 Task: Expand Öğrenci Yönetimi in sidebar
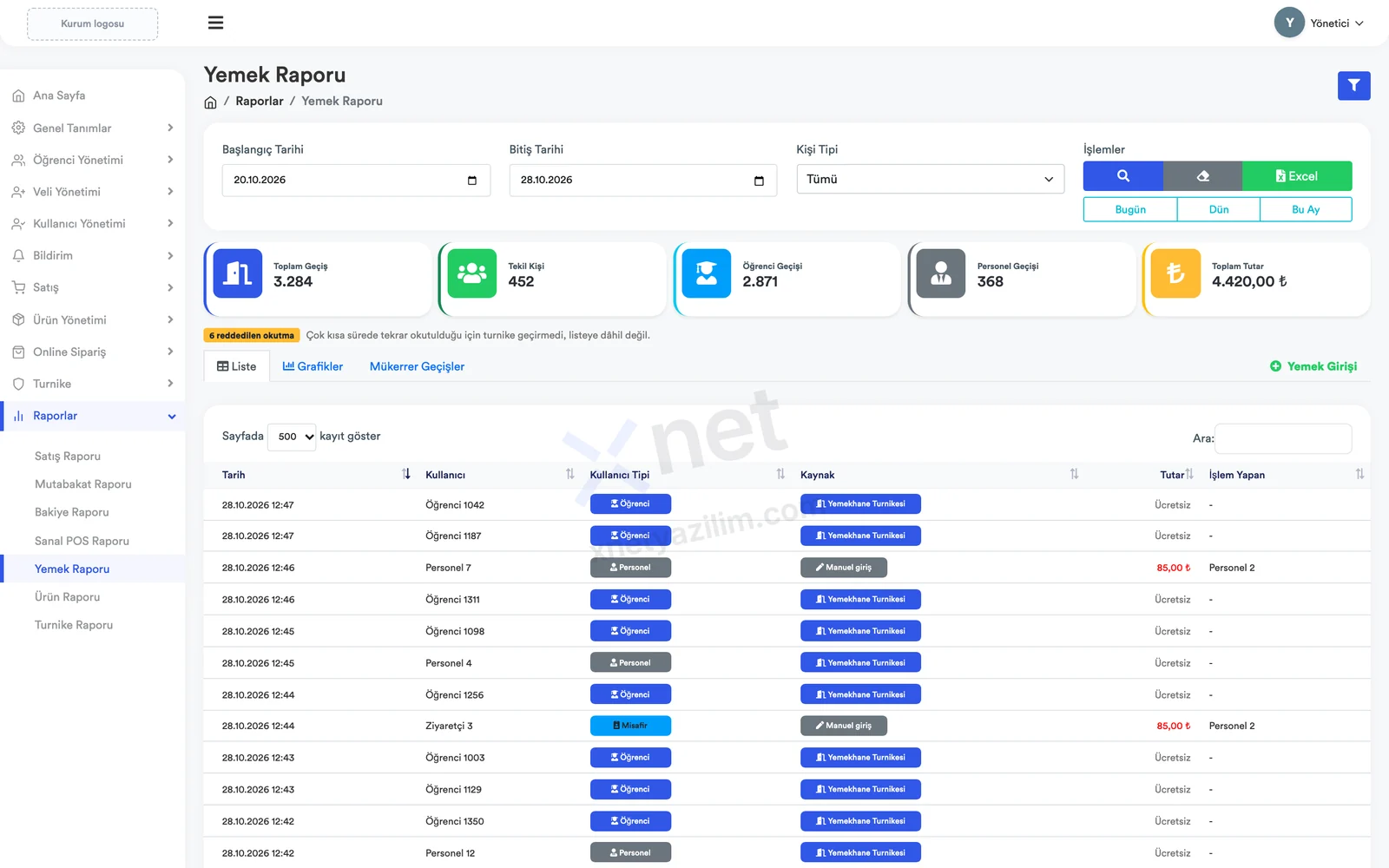point(93,160)
